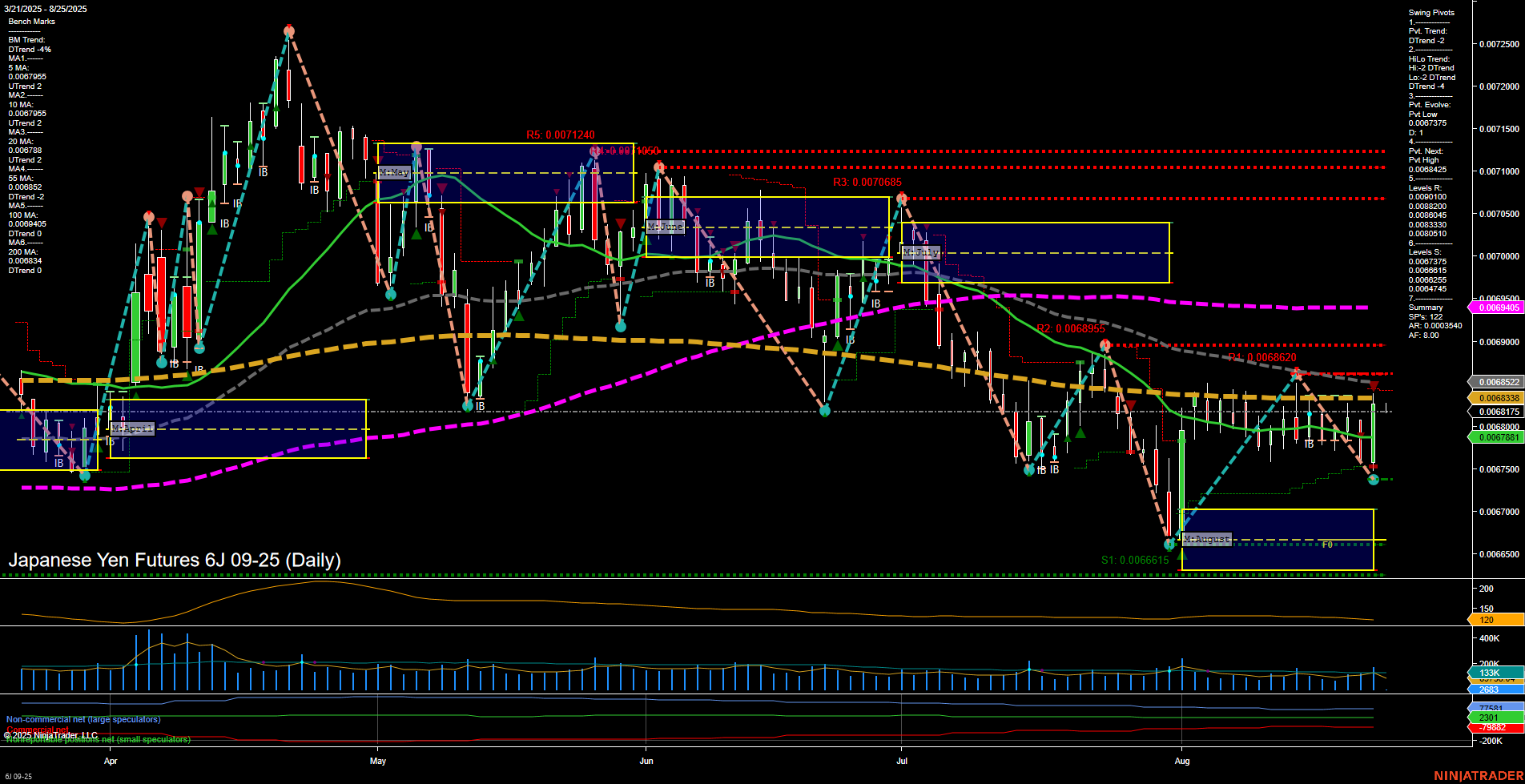Viewport: 1525px width, 784px height.
Task: Select the green price marker 0.0067881
Action: pos(1495,437)
